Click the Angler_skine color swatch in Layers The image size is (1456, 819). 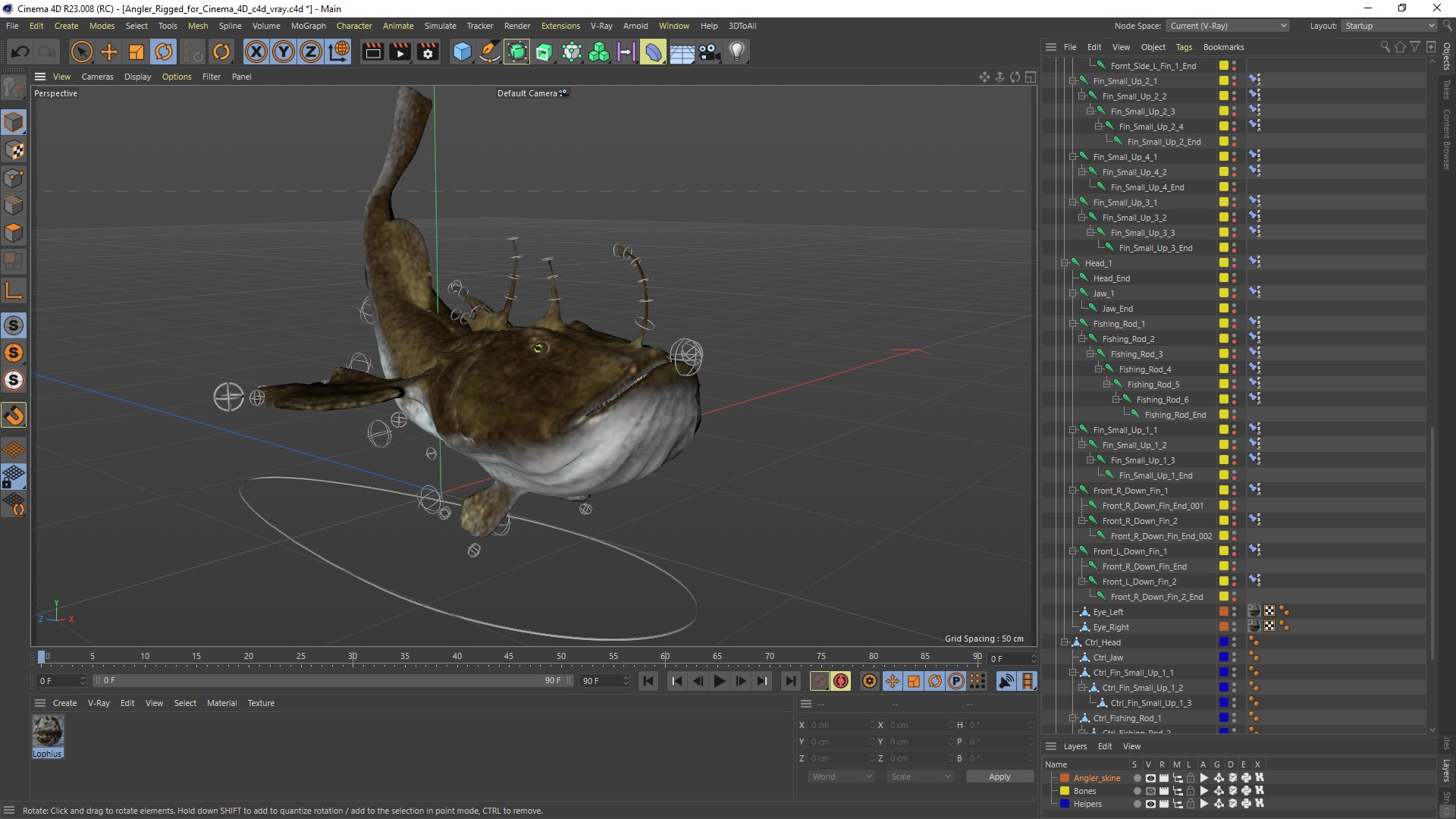click(1064, 777)
